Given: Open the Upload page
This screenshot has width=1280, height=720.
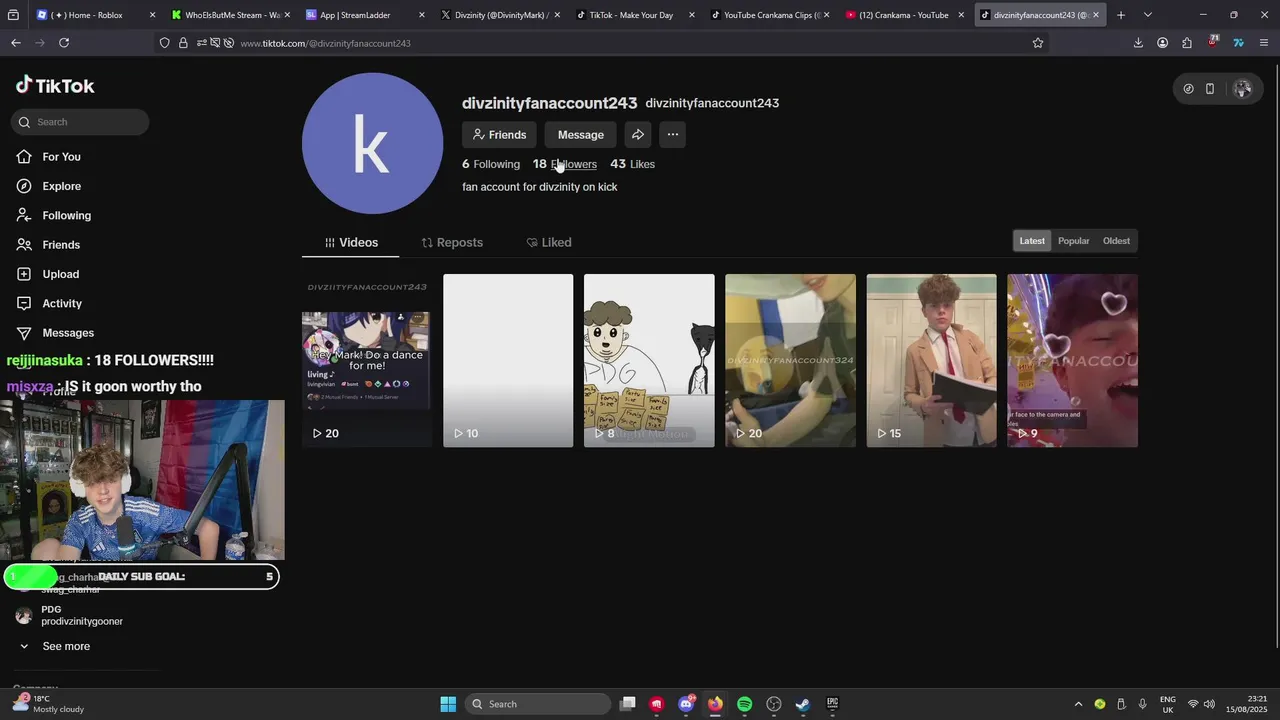Looking at the screenshot, I should [47, 274].
